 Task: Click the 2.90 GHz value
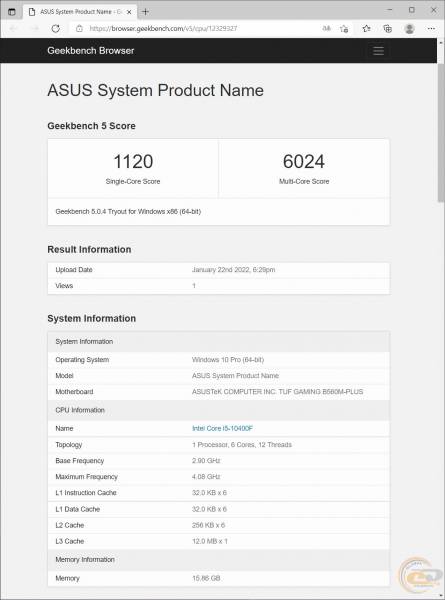pyautogui.click(x=206, y=461)
